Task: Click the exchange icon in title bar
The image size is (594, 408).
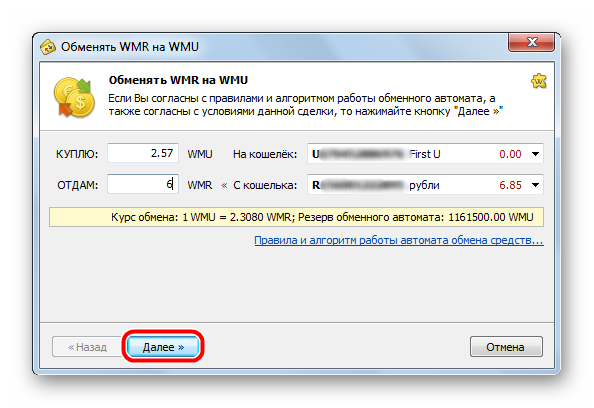Action: (x=48, y=47)
